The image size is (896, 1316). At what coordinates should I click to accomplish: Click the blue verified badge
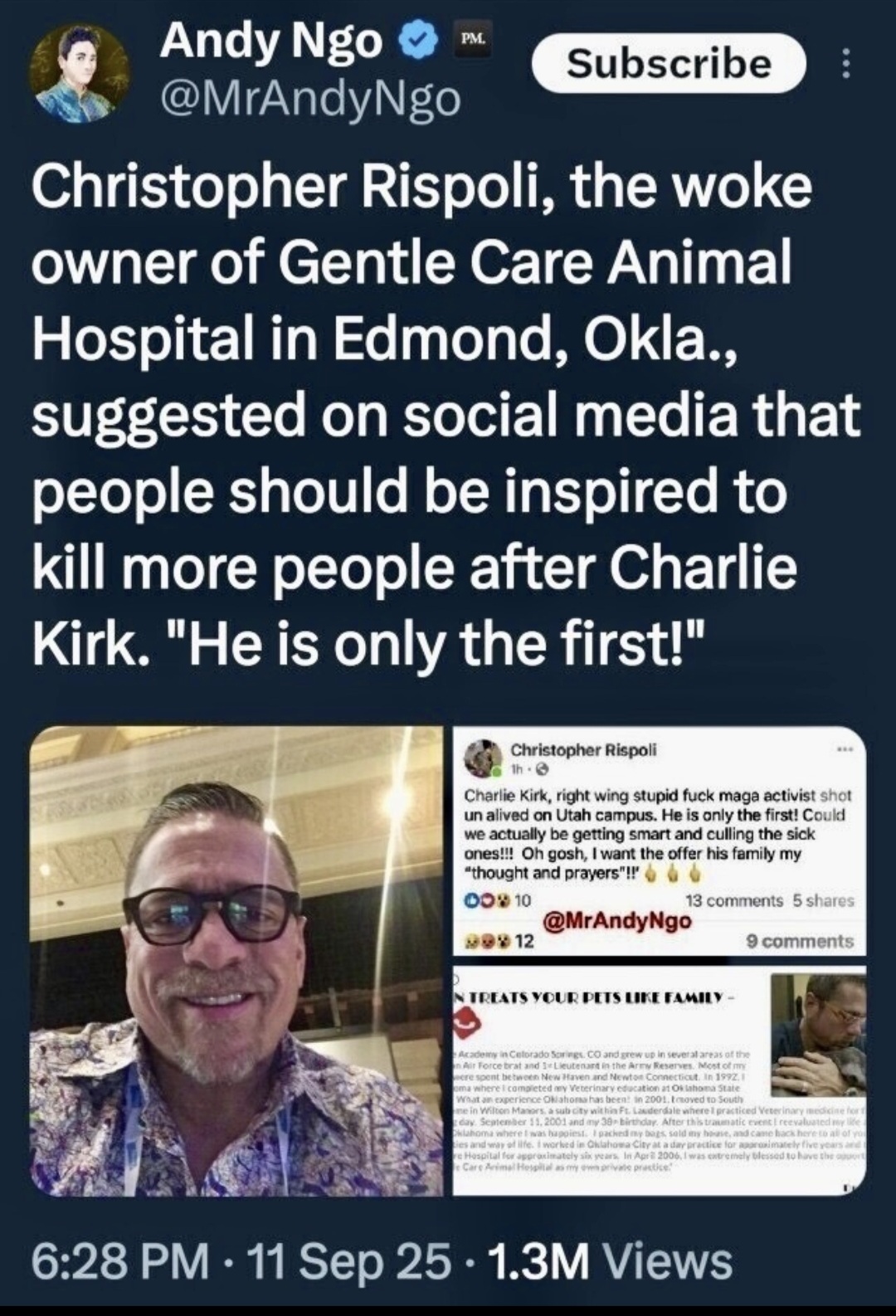pos(420,41)
